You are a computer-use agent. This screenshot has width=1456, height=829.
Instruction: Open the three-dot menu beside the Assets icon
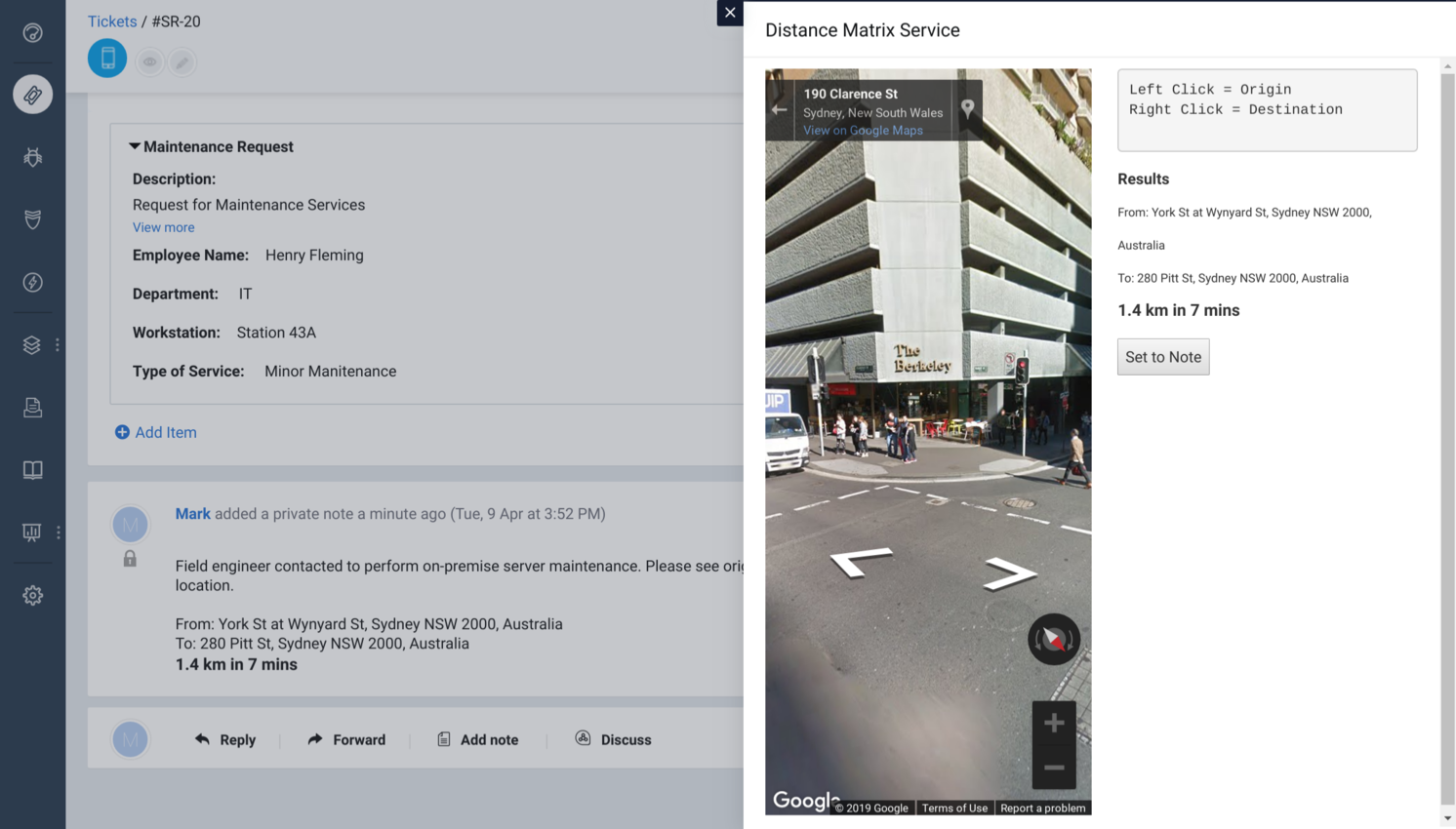click(x=57, y=344)
